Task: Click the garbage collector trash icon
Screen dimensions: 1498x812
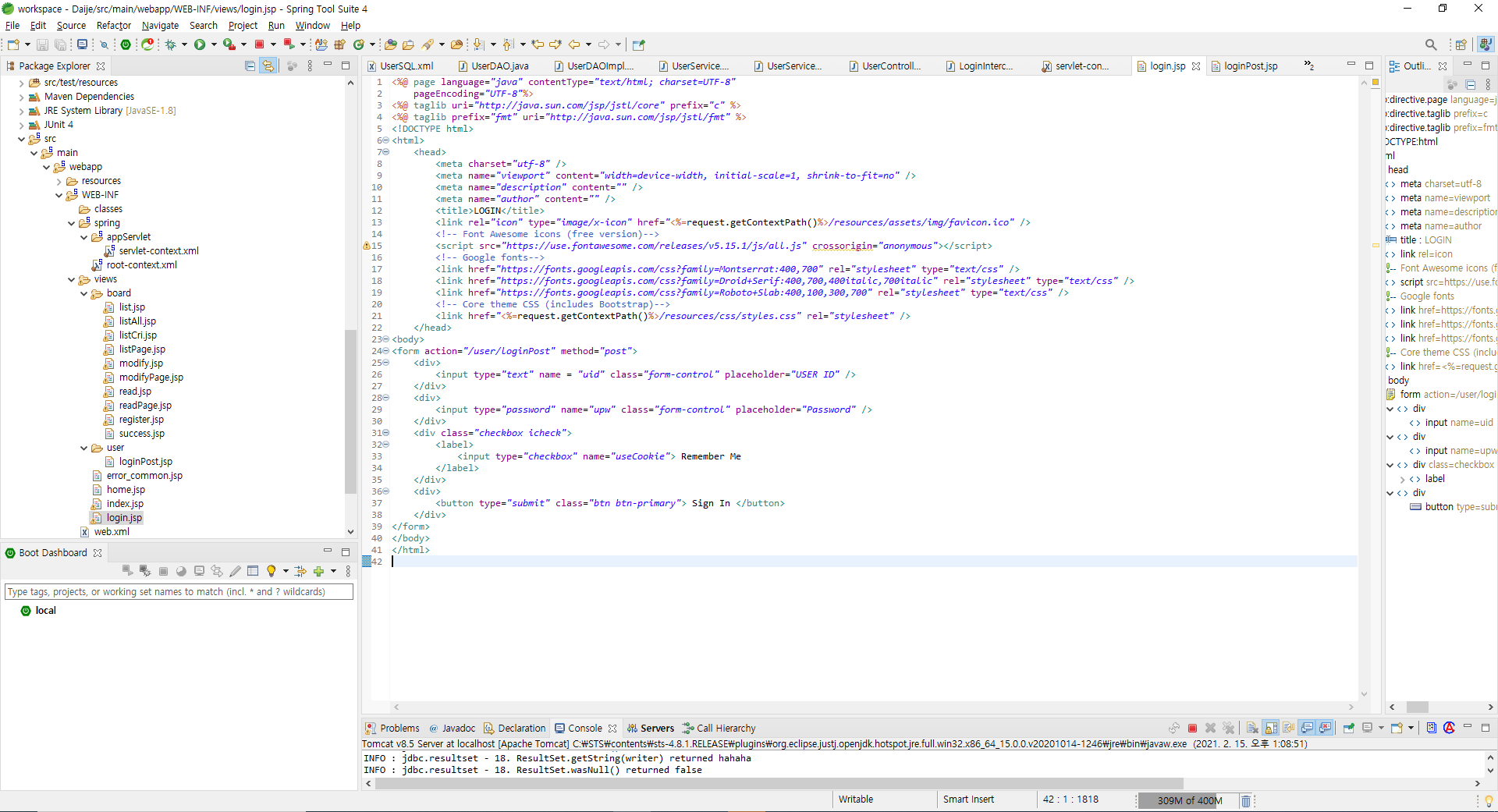Action: [1246, 800]
